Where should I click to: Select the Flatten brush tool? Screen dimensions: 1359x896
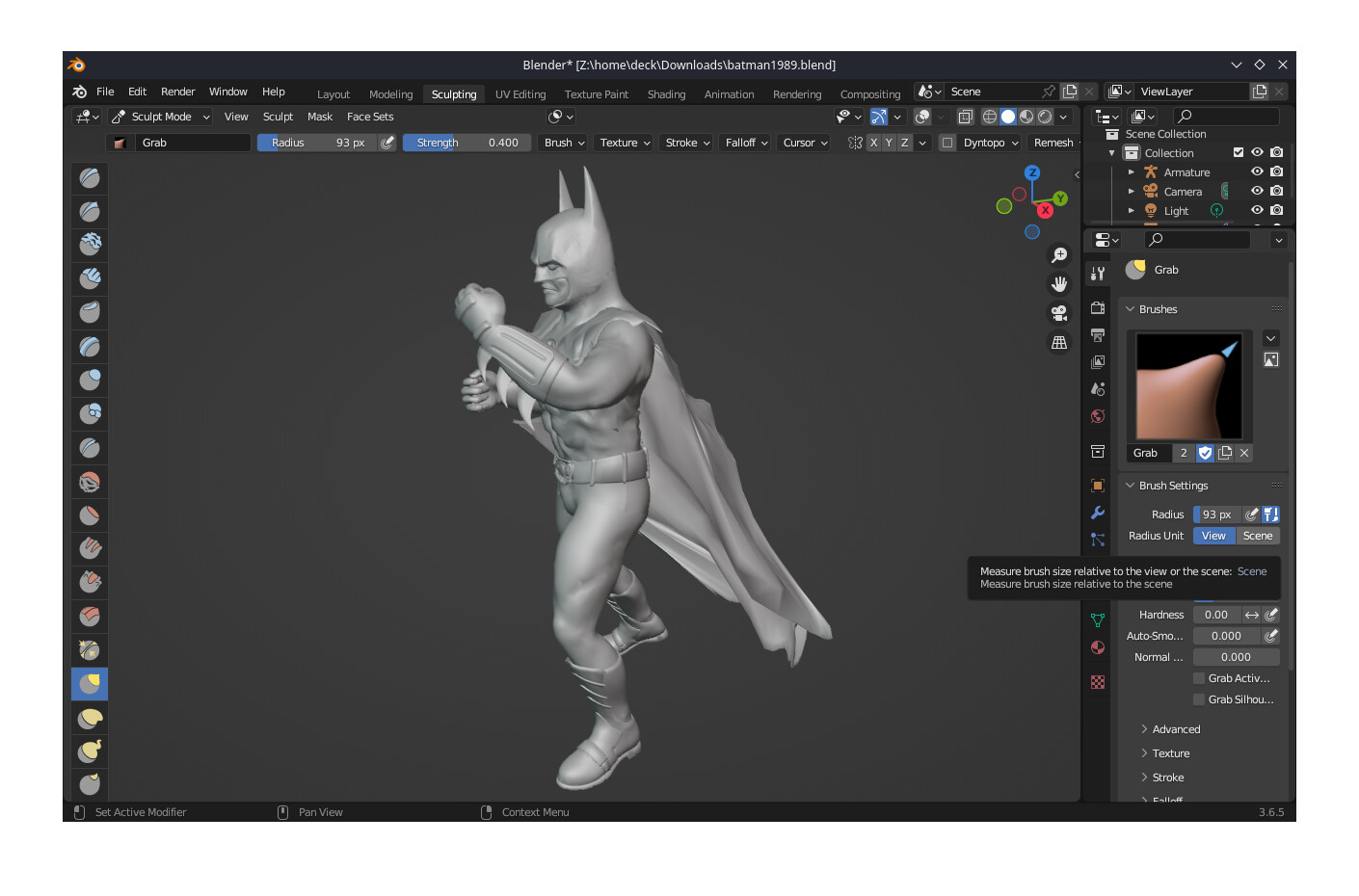point(90,514)
